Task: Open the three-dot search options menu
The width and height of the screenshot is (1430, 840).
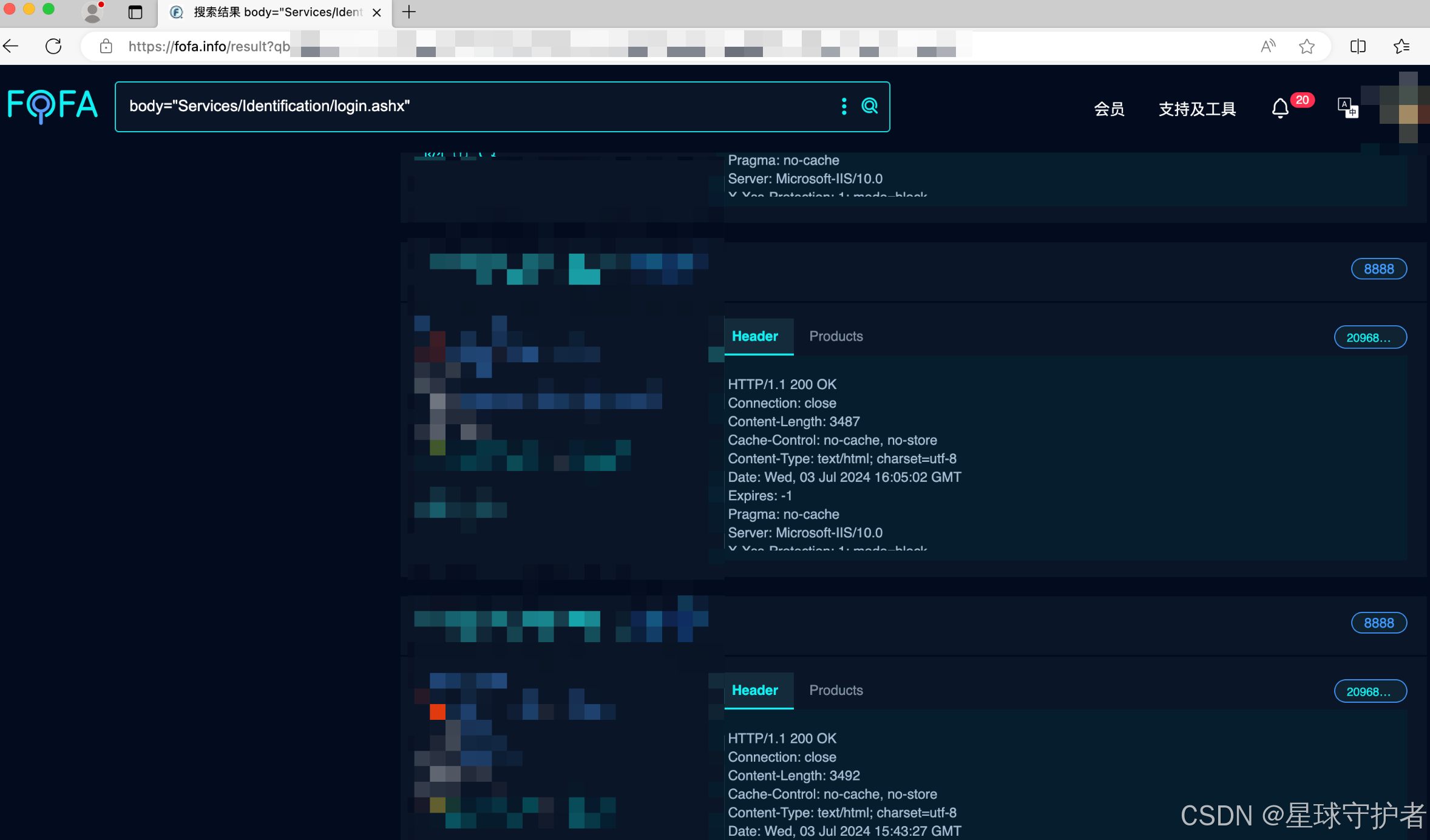Action: coord(844,106)
